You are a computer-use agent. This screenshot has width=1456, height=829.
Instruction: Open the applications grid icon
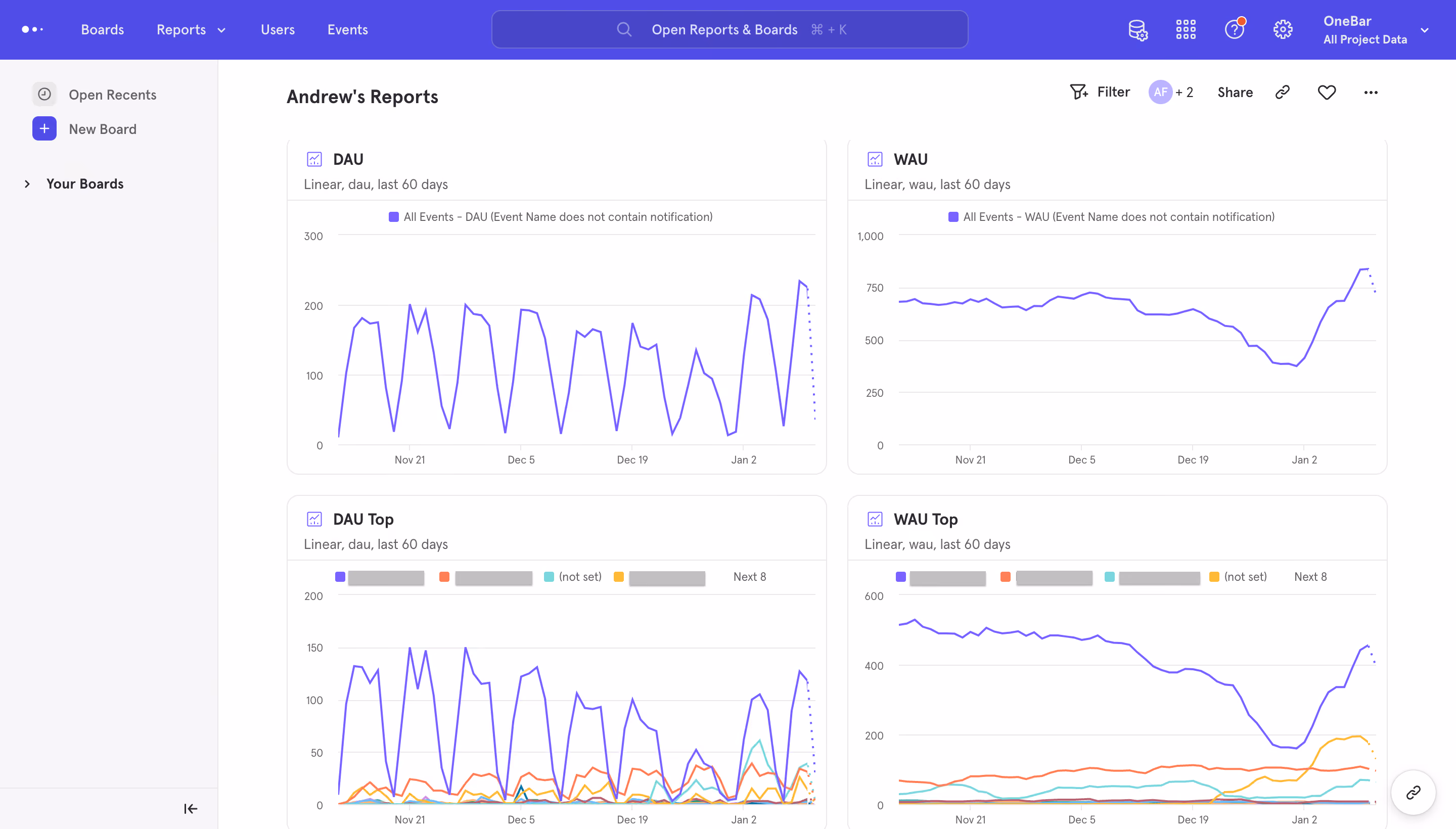point(1186,30)
